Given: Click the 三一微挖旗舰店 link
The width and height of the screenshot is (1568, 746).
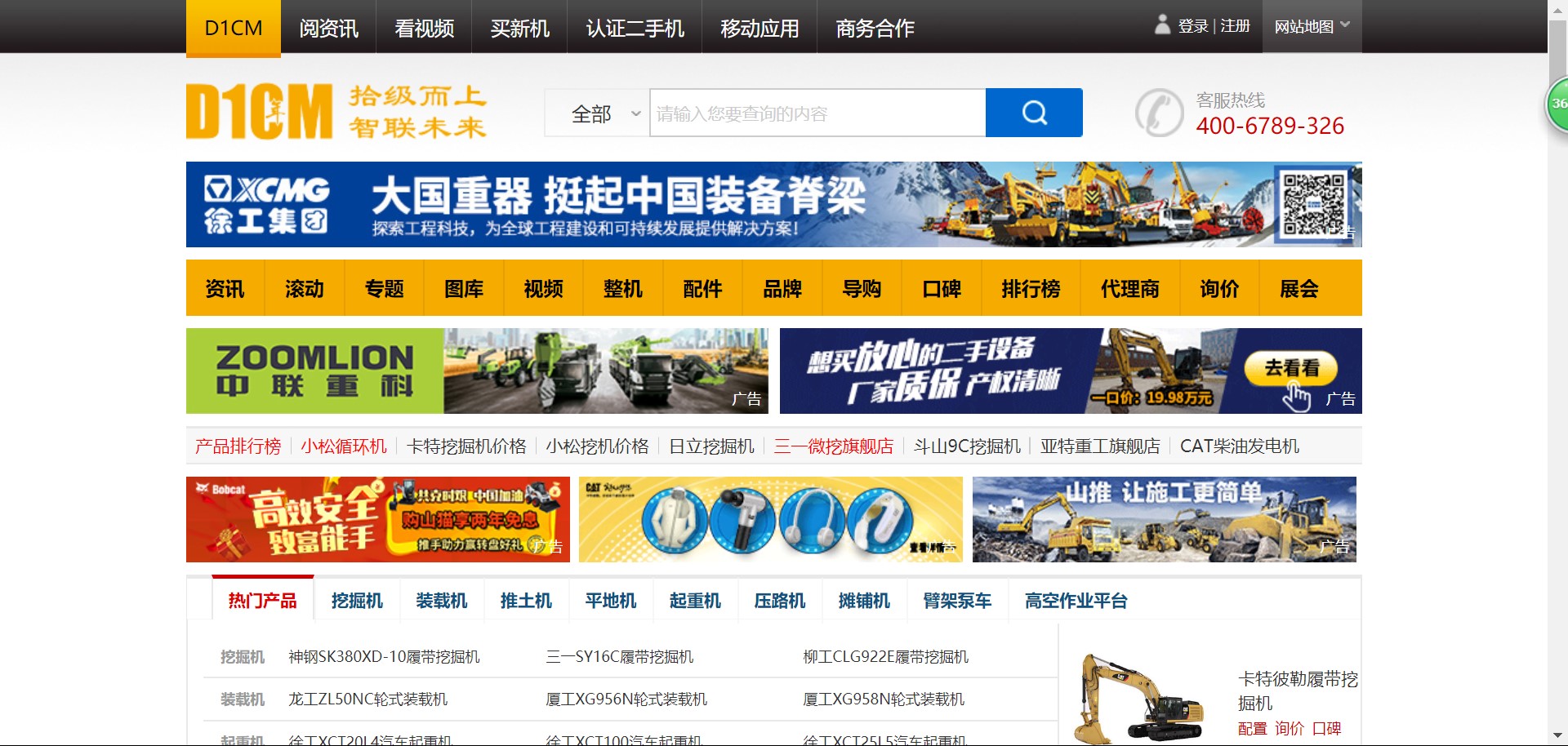Looking at the screenshot, I should pyautogui.click(x=834, y=446).
